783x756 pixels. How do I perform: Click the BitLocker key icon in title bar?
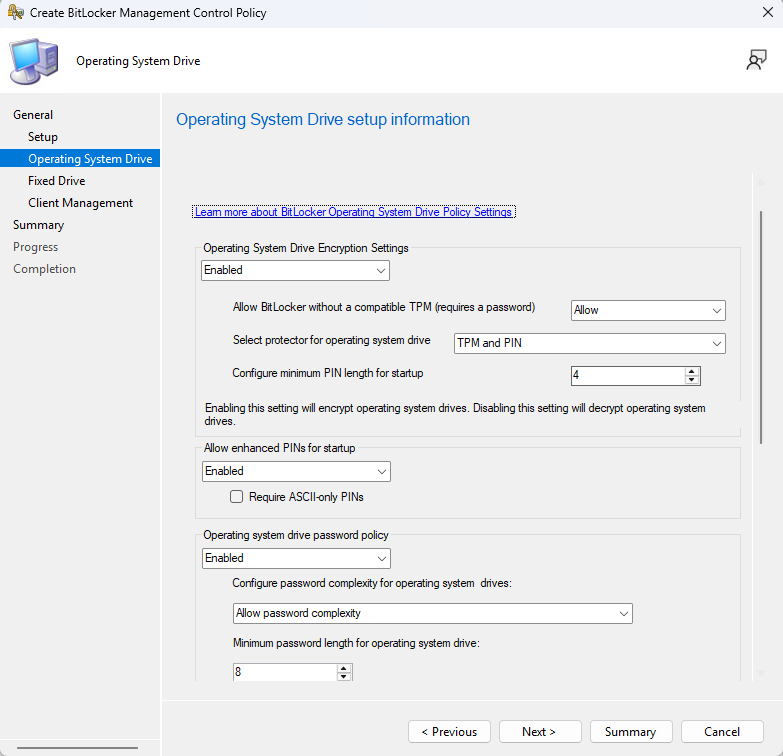(15, 12)
